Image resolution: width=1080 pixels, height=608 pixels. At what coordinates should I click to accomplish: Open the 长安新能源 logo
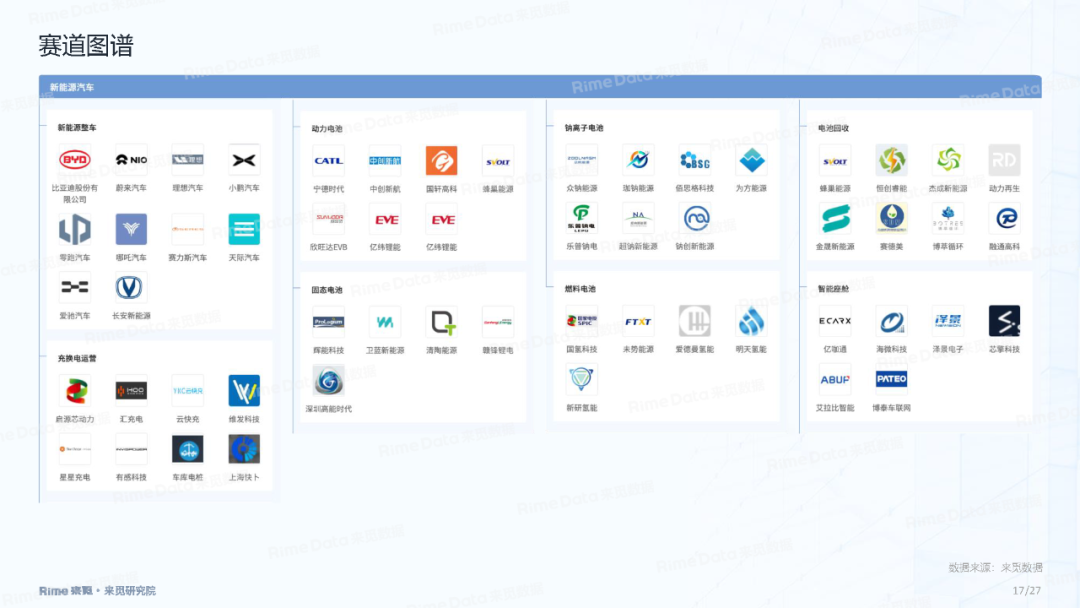pos(131,288)
